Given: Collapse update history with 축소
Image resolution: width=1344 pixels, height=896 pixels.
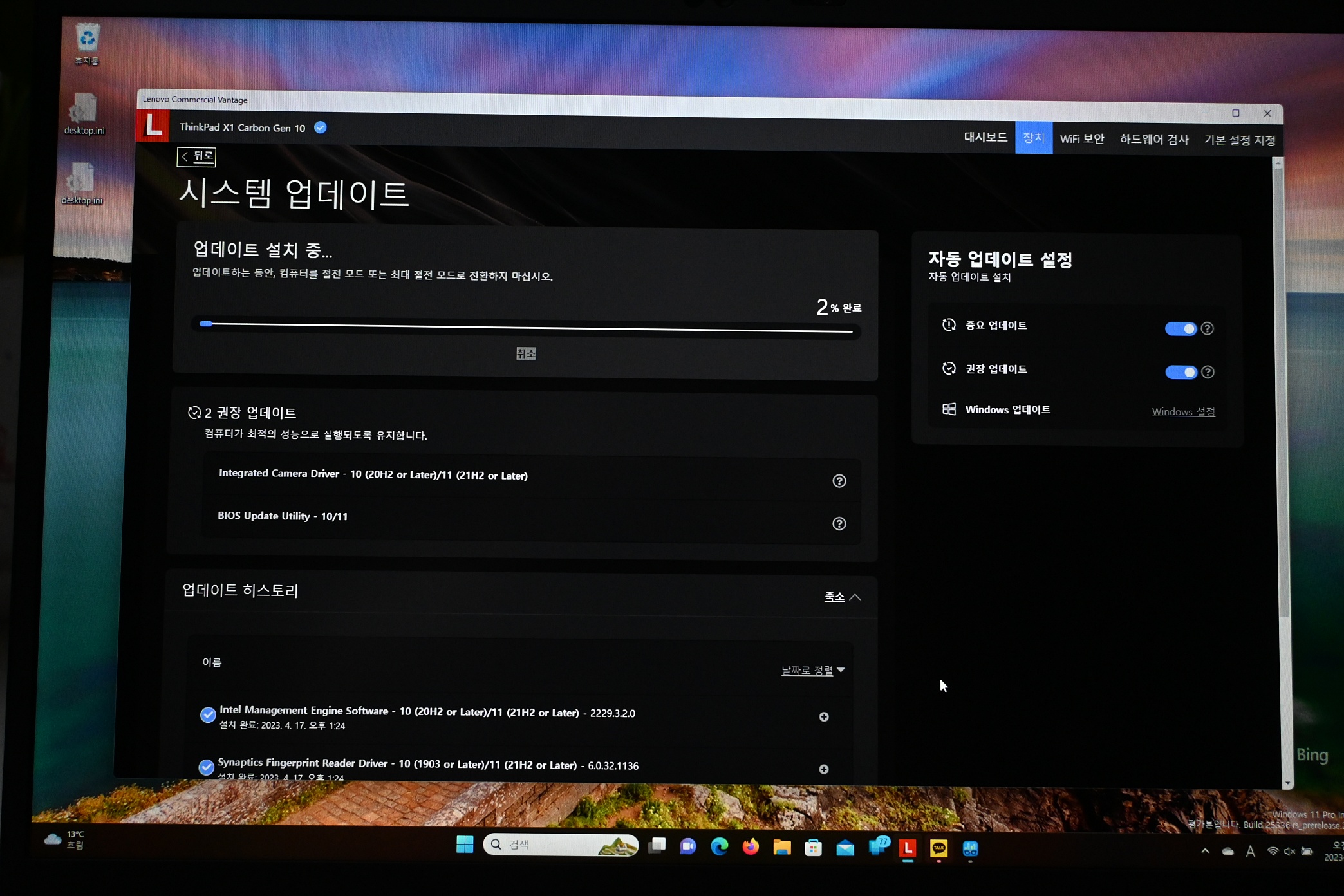Looking at the screenshot, I should [x=842, y=597].
